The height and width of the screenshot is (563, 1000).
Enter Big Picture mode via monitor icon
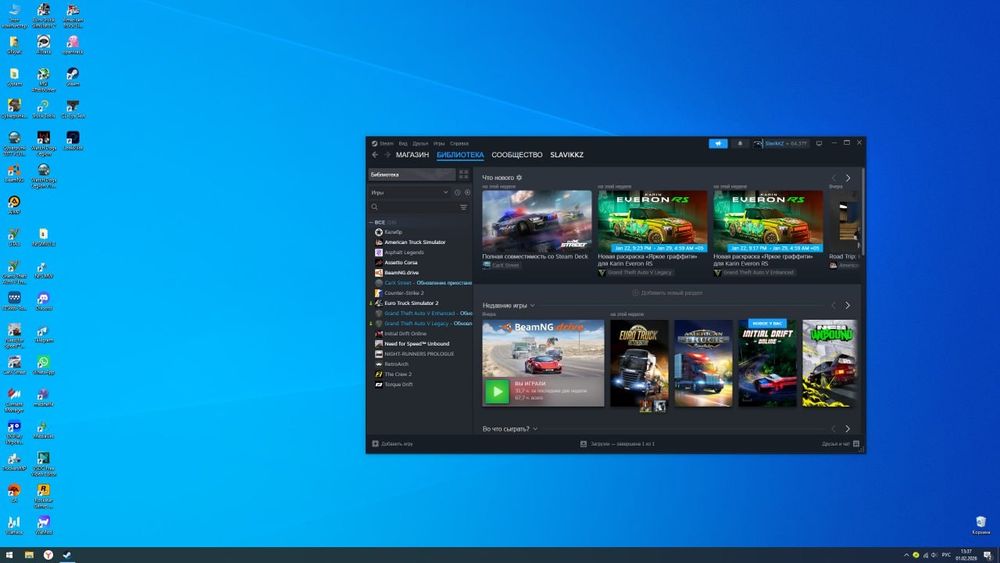820,143
